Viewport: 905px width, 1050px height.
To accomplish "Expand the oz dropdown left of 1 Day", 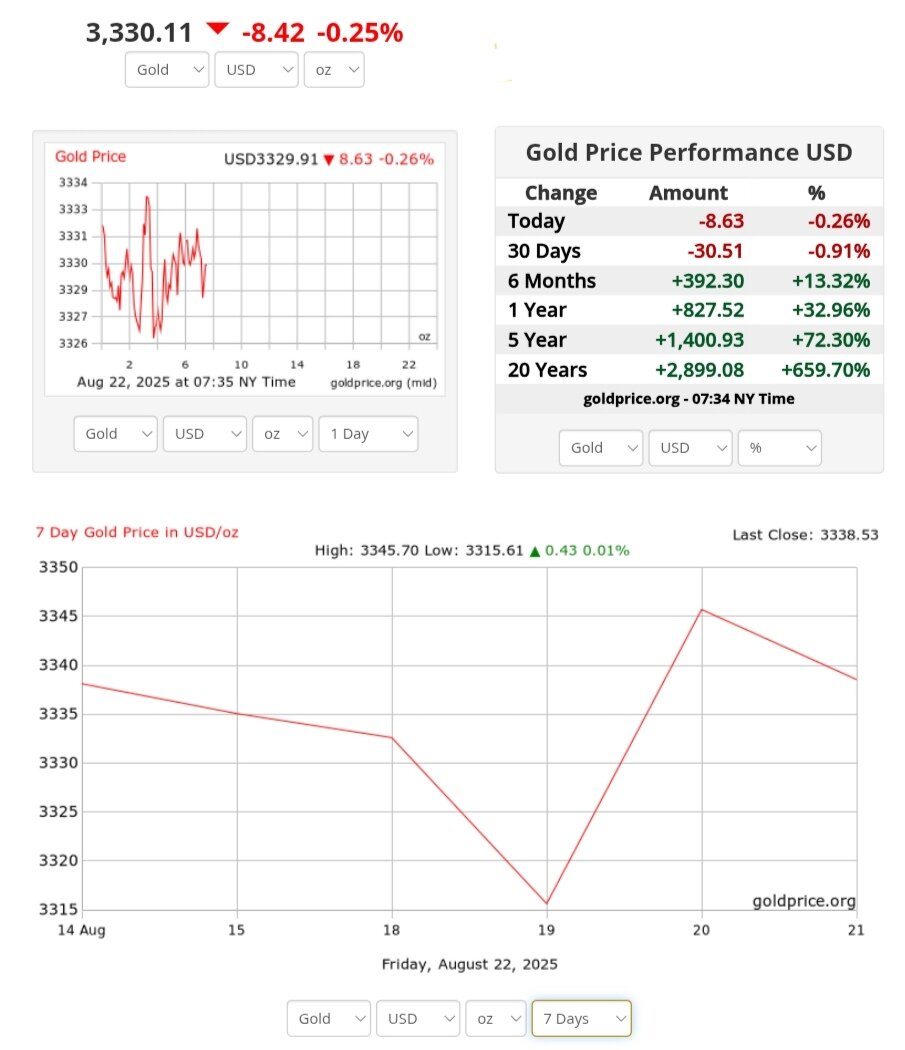I will point(282,434).
